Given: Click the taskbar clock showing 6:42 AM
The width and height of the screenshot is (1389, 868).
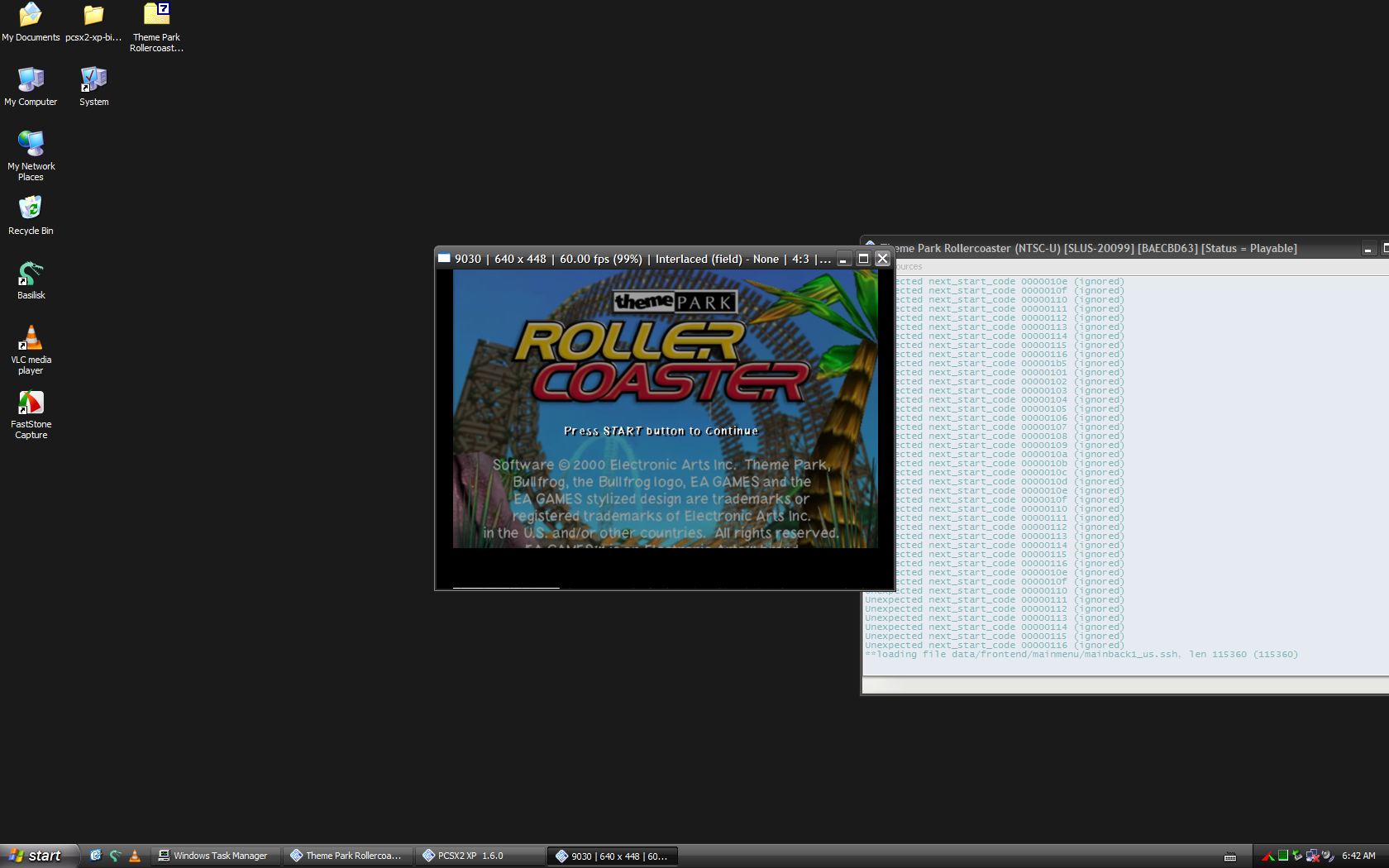Looking at the screenshot, I should tap(1358, 856).
